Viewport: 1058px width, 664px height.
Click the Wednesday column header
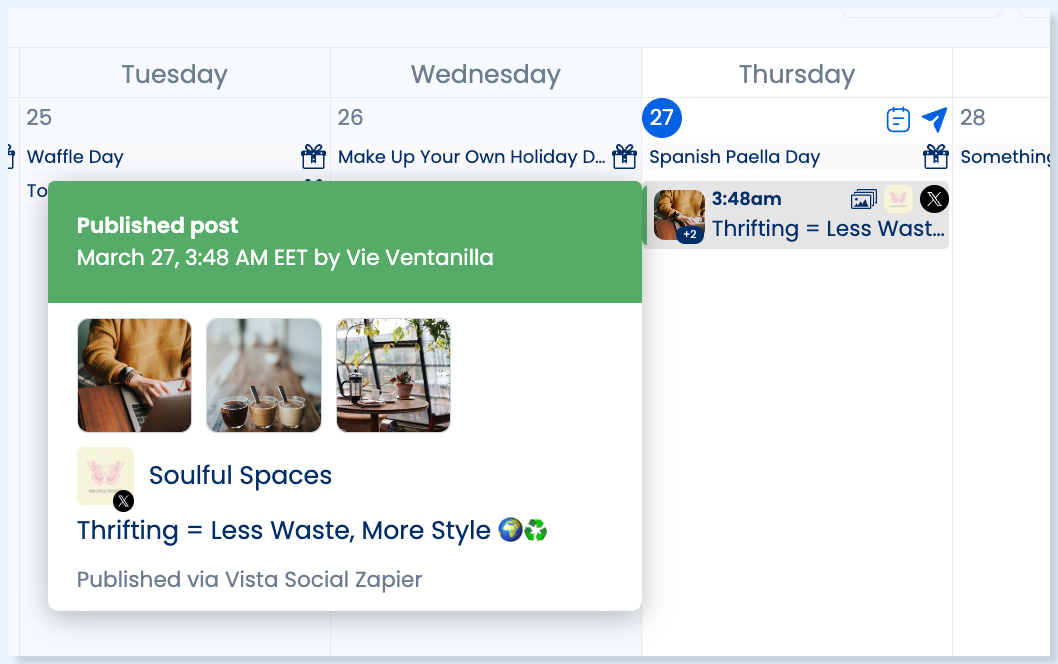(x=485, y=74)
